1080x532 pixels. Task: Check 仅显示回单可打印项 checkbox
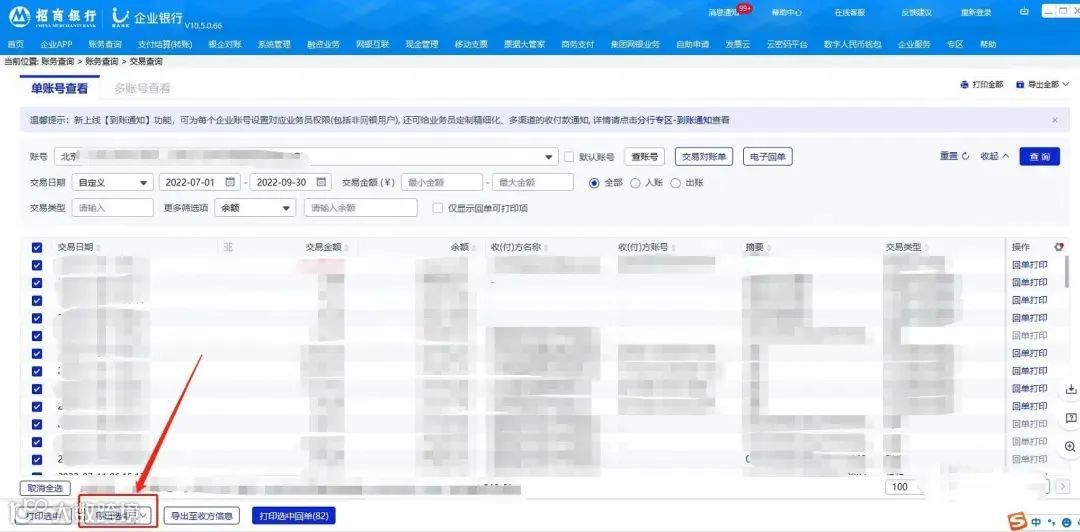[437, 207]
